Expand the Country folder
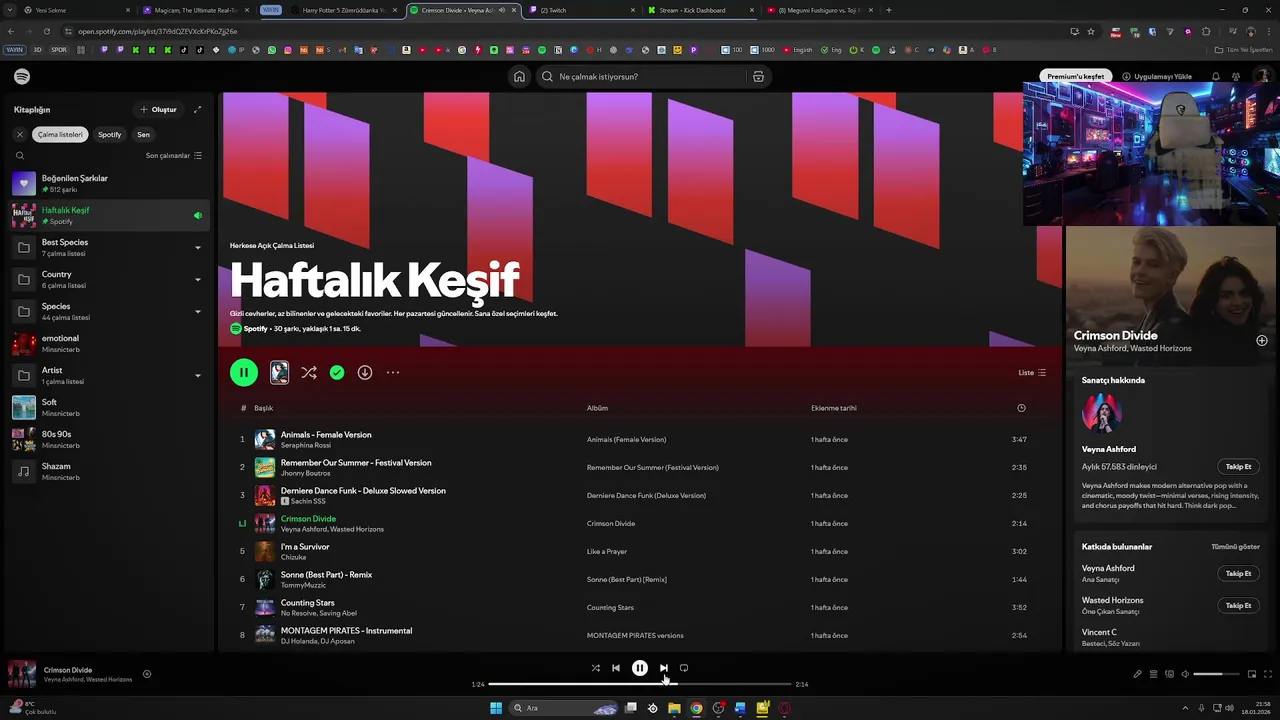 [x=197, y=280]
